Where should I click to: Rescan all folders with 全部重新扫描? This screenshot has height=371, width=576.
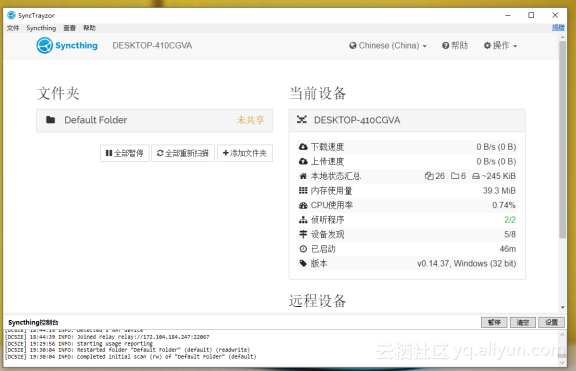[183, 153]
